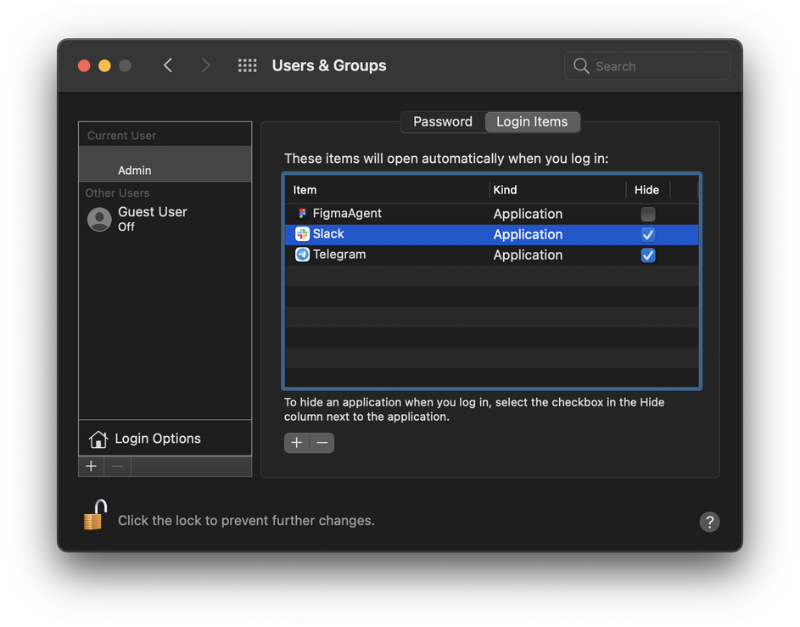Select the Login Items tab

532,121
